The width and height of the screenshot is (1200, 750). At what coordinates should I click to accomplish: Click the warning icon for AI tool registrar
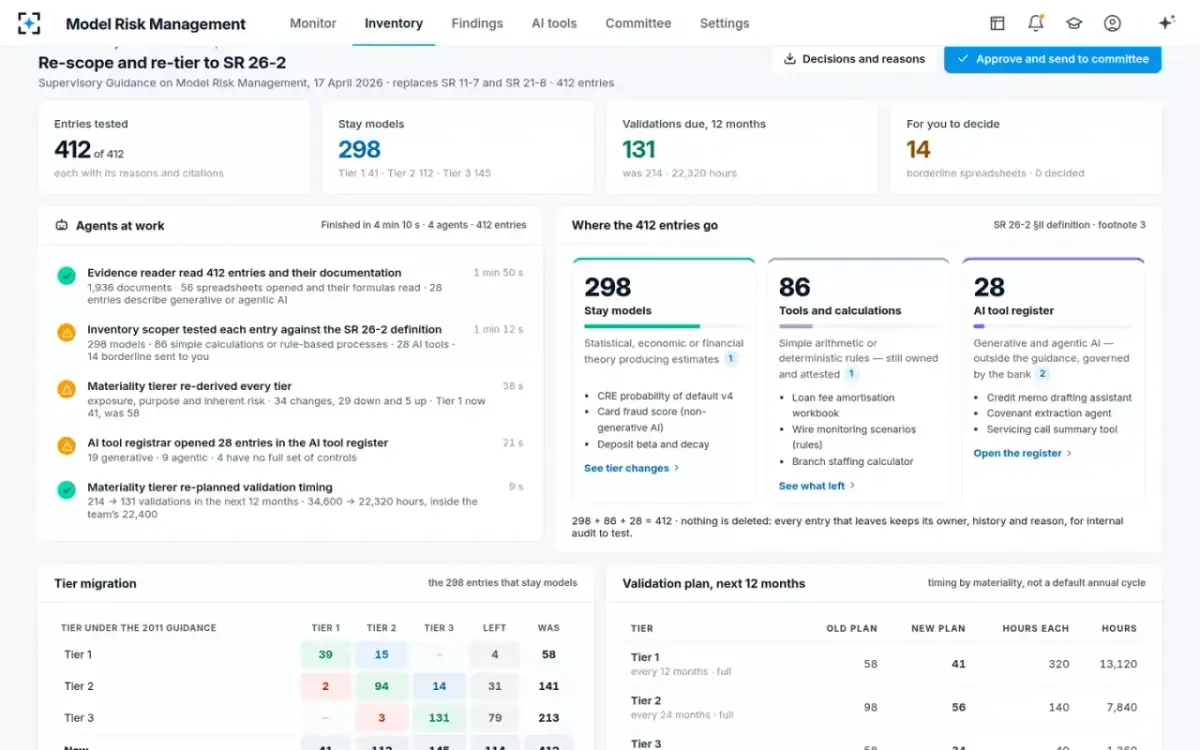[66, 446]
